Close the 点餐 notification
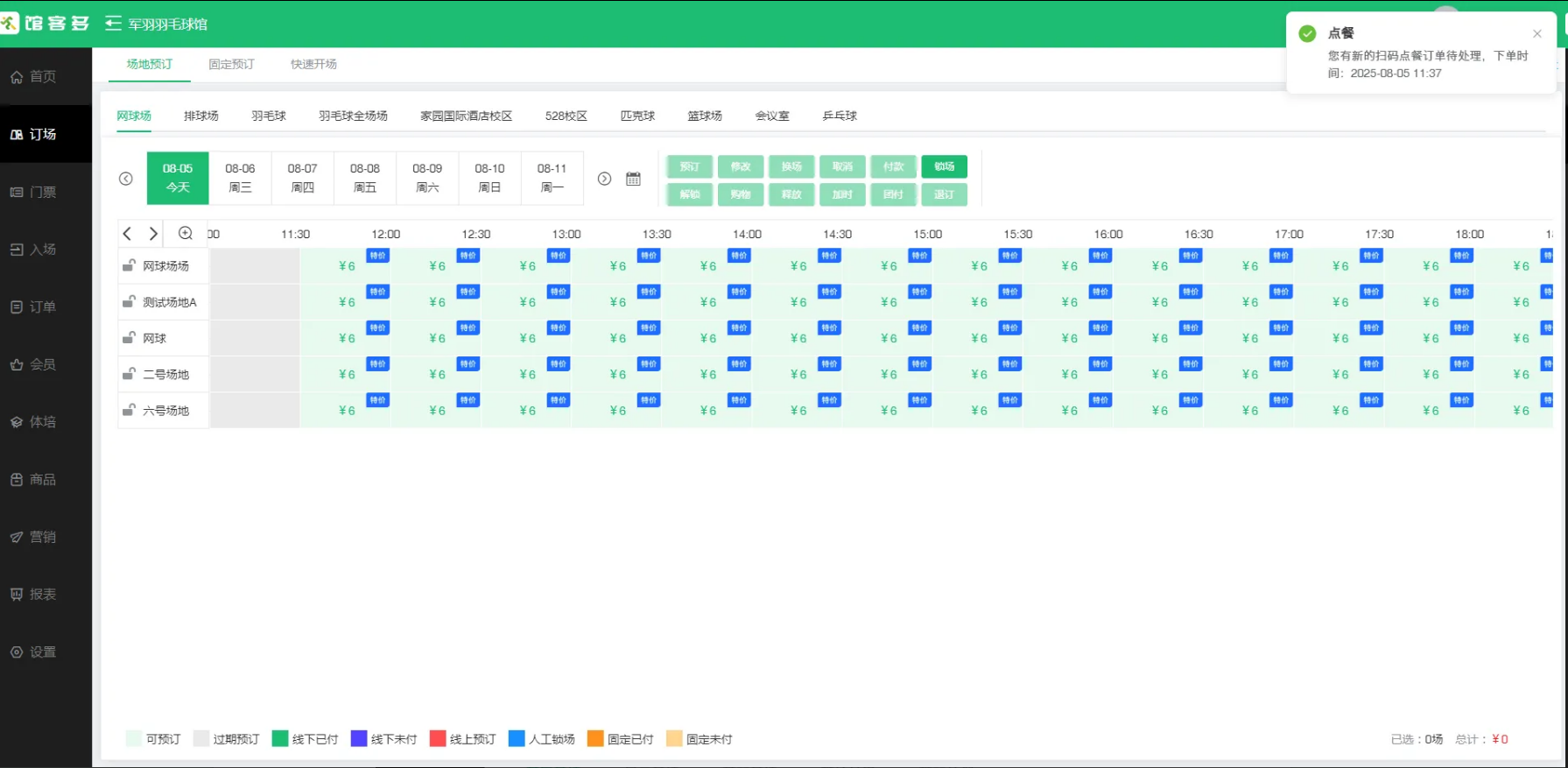The image size is (1568, 768). point(1537,33)
